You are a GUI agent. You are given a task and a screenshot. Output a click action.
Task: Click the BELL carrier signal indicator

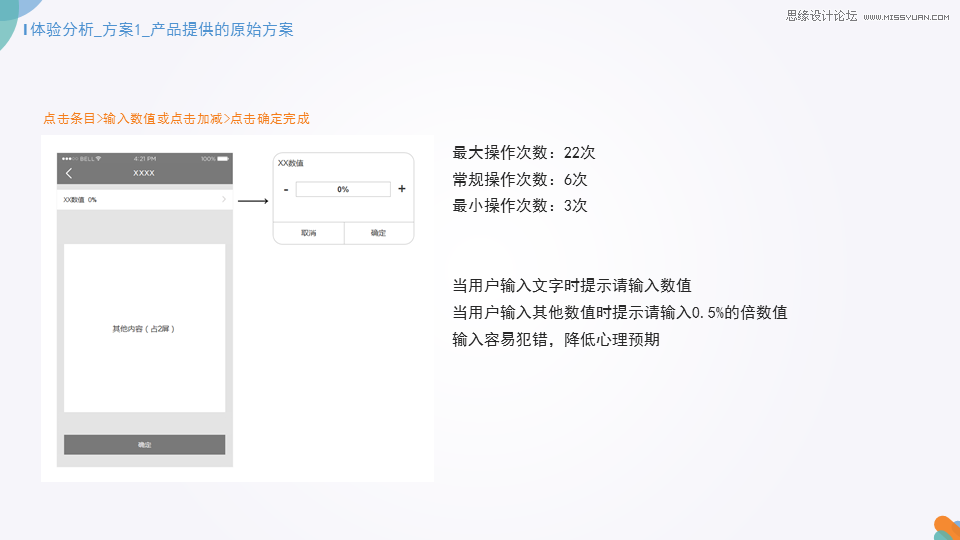[x=81, y=159]
